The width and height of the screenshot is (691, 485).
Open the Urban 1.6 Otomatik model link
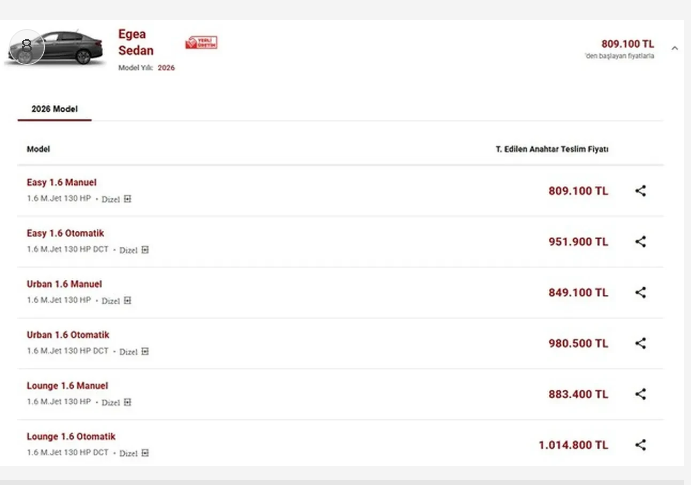point(68,335)
